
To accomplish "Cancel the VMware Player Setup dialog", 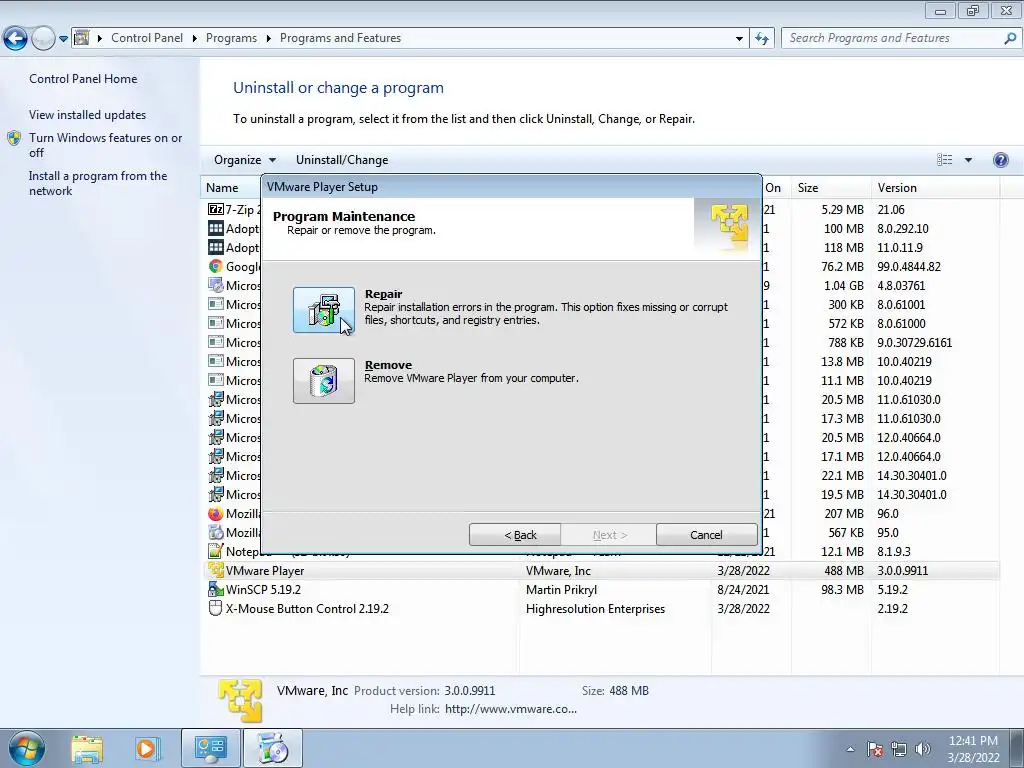I will pos(707,535).
